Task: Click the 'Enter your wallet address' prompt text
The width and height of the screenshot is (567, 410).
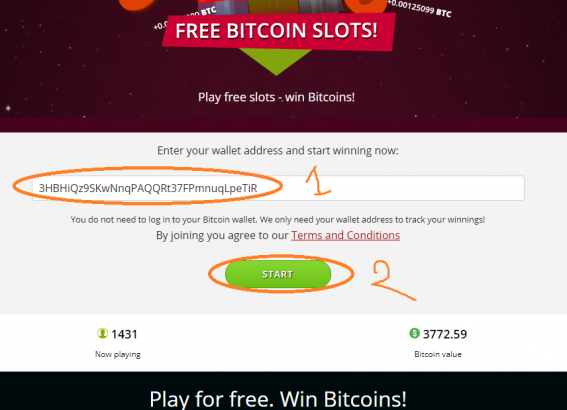Action: click(x=278, y=150)
